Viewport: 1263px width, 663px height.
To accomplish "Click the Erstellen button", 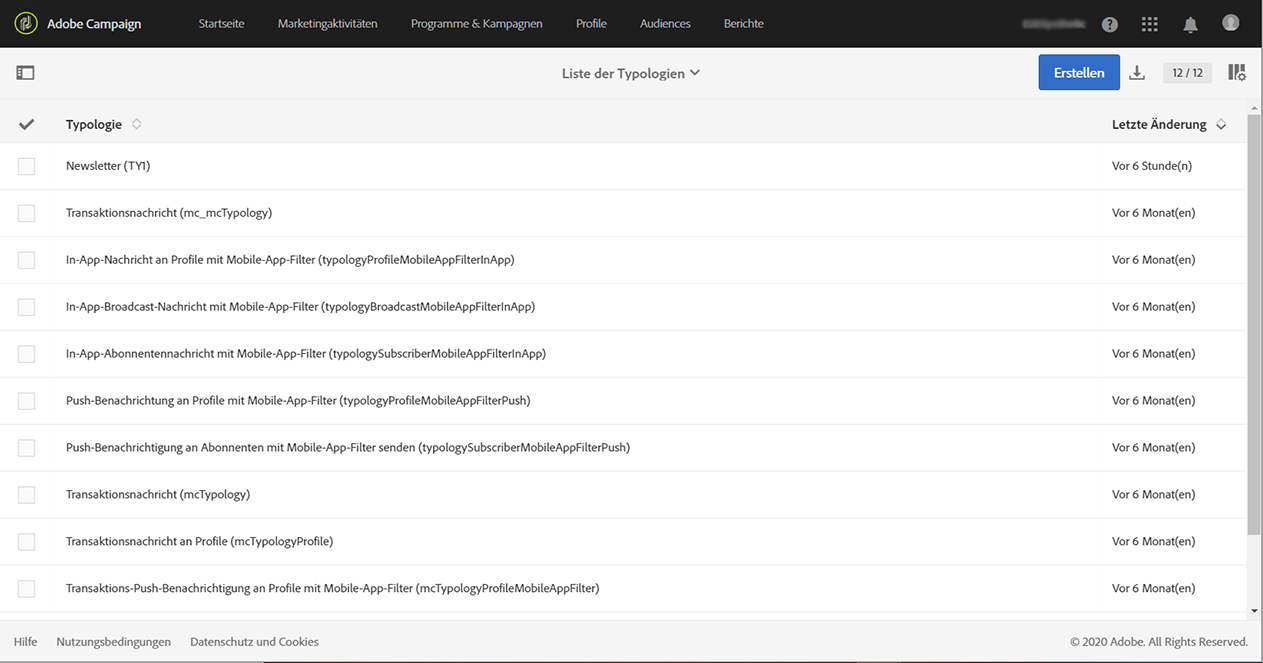I will 1079,72.
